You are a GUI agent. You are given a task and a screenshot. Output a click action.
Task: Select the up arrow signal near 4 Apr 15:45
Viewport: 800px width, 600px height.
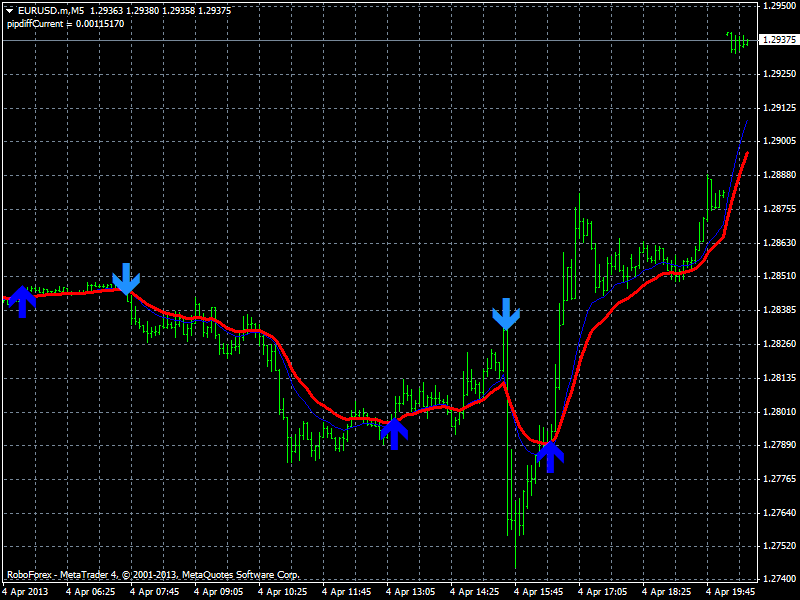(x=550, y=457)
